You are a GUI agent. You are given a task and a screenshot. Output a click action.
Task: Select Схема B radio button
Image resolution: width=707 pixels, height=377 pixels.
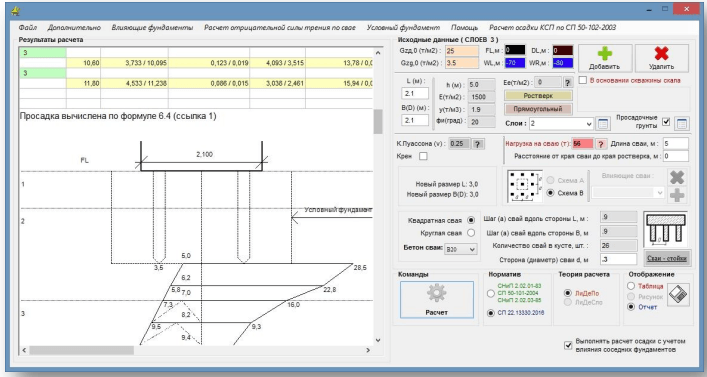click(x=550, y=193)
